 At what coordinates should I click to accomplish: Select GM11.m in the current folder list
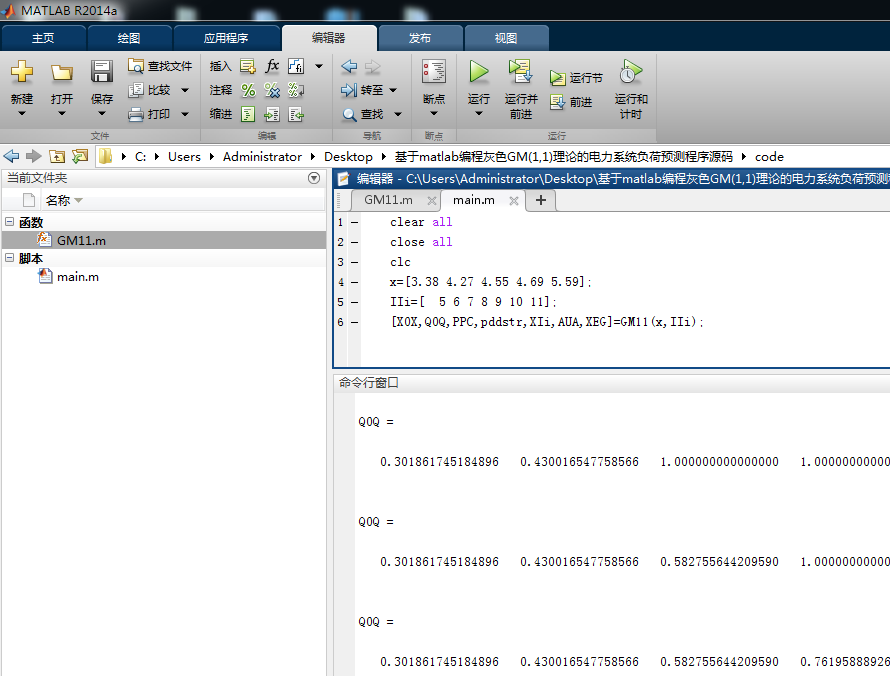point(164,240)
